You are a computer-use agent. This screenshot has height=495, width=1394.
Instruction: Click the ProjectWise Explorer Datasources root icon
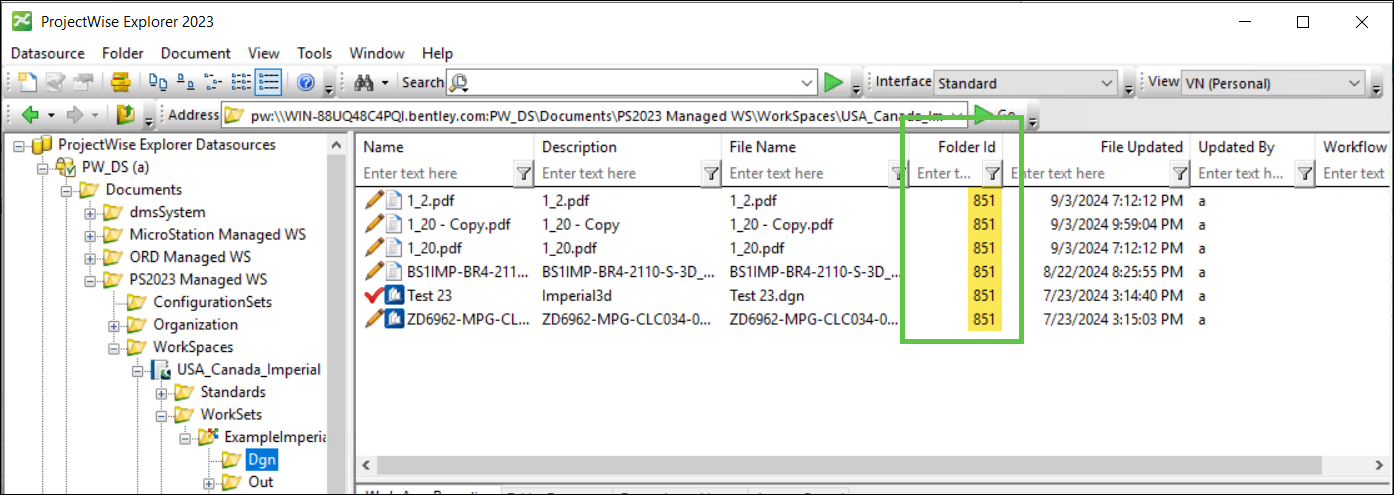point(42,145)
